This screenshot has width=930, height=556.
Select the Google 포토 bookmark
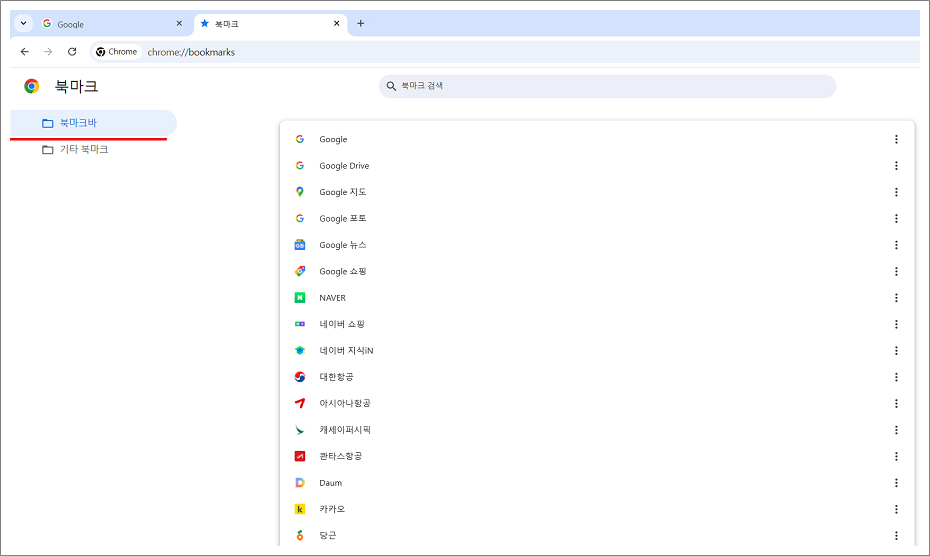pos(597,218)
